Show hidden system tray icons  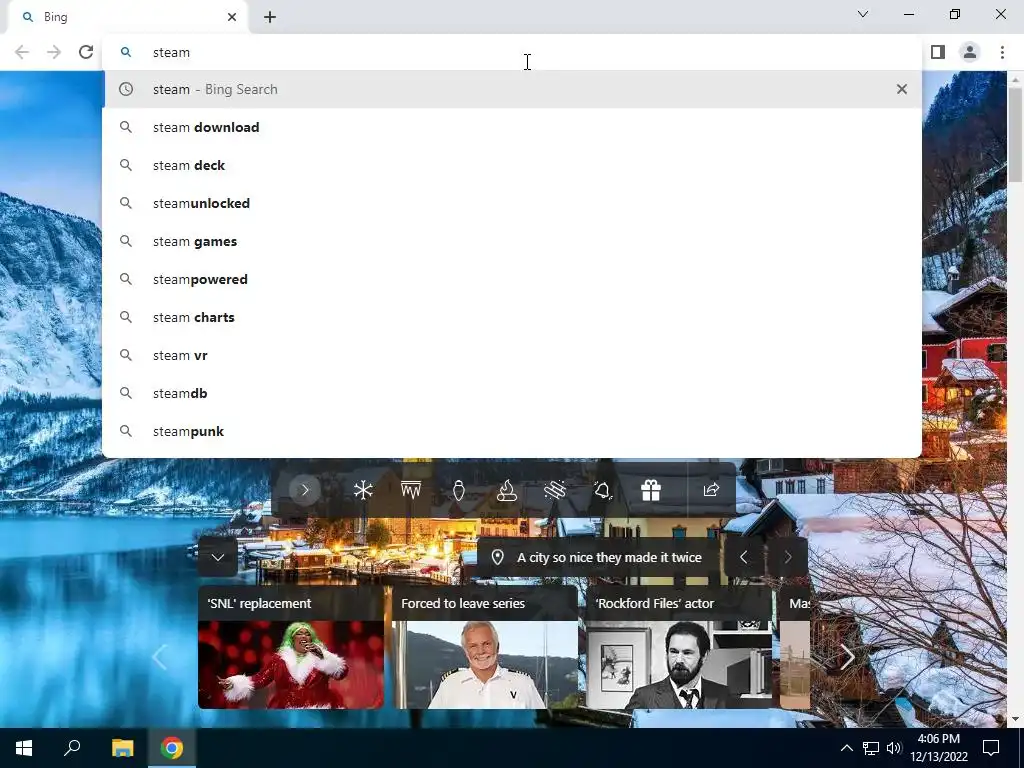[x=846, y=748]
